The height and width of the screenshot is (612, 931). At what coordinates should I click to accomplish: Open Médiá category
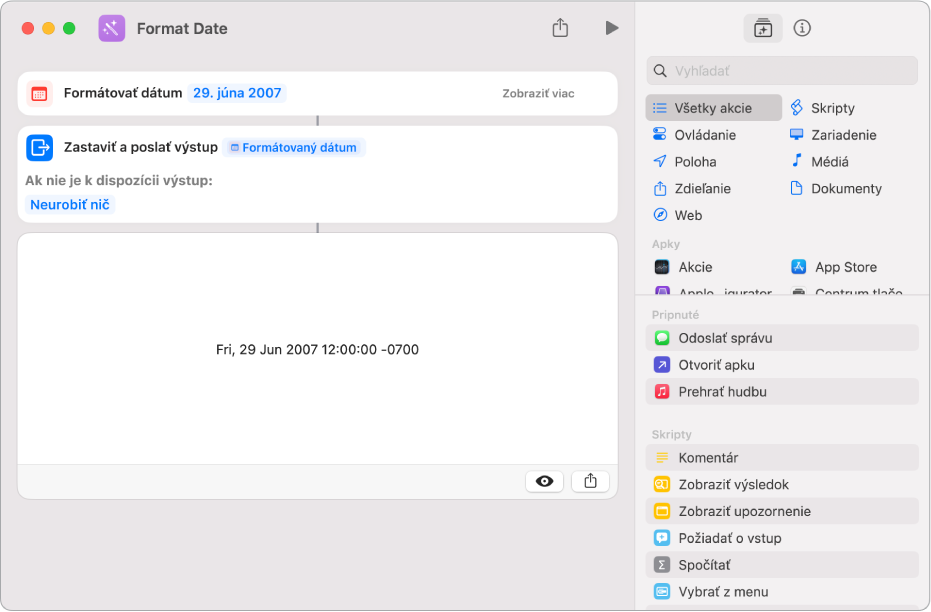coord(819,161)
